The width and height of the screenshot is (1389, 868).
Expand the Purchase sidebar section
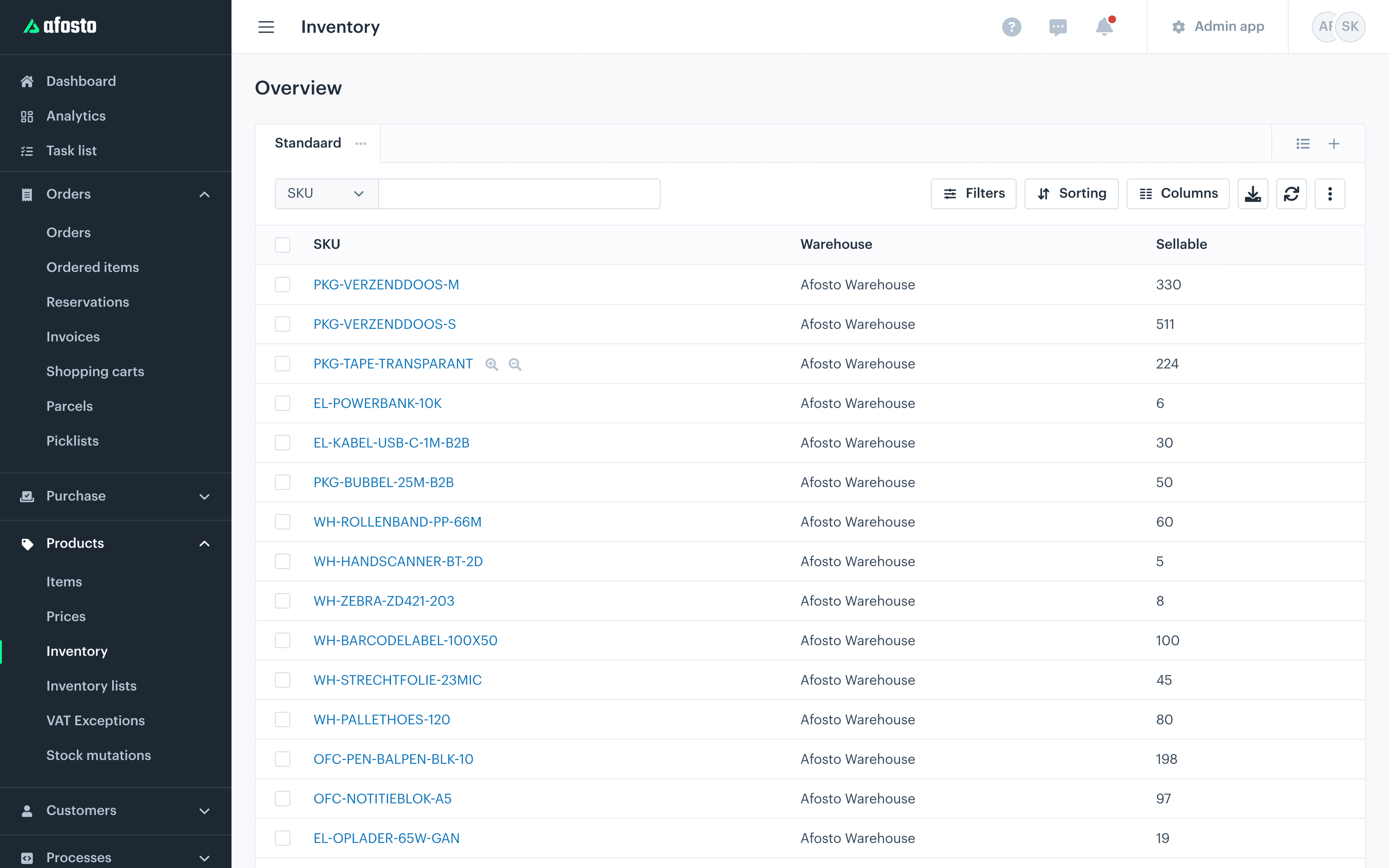tap(115, 496)
